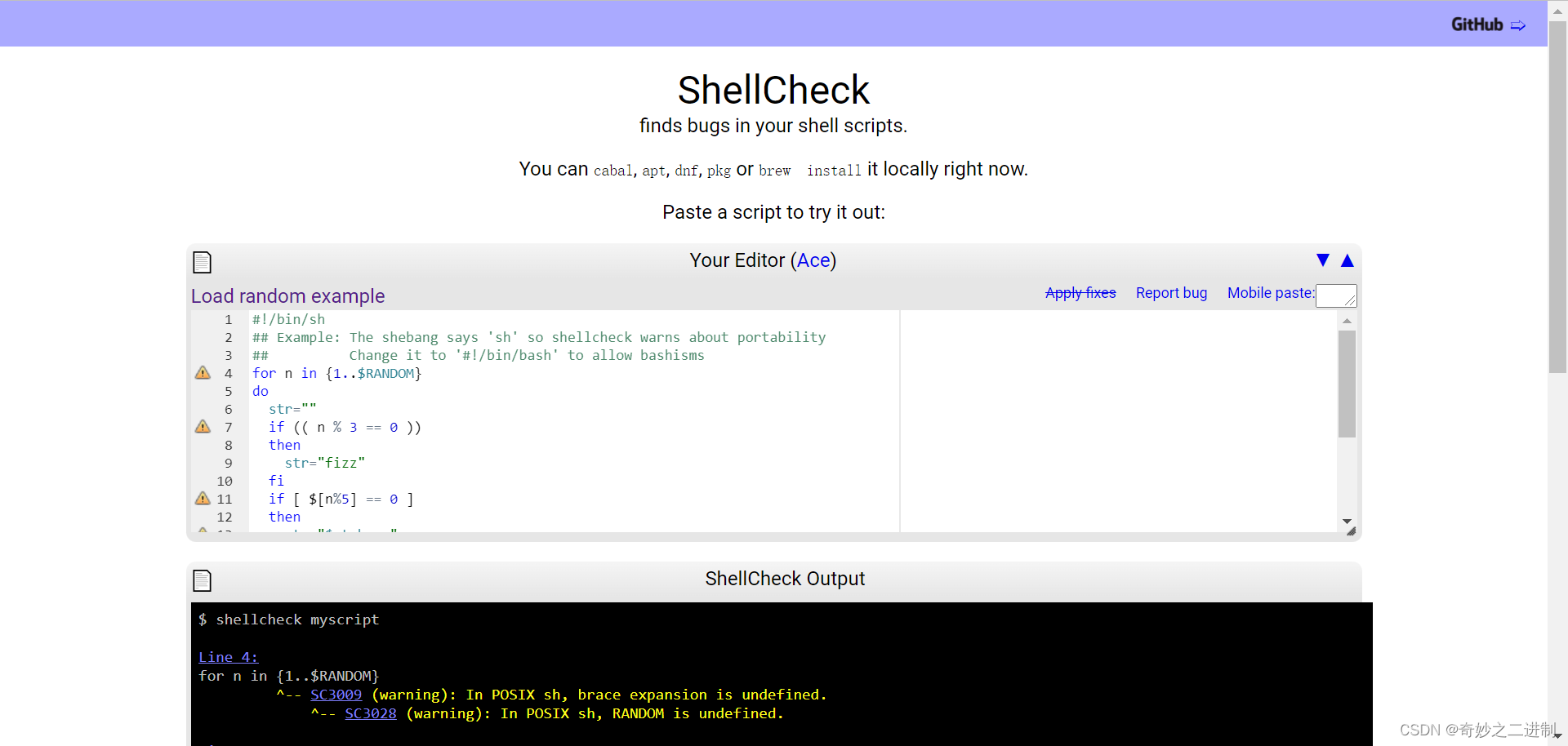Click editor scrollbar down arrow
Image resolution: width=1568 pixels, height=746 pixels.
pos(1347,521)
